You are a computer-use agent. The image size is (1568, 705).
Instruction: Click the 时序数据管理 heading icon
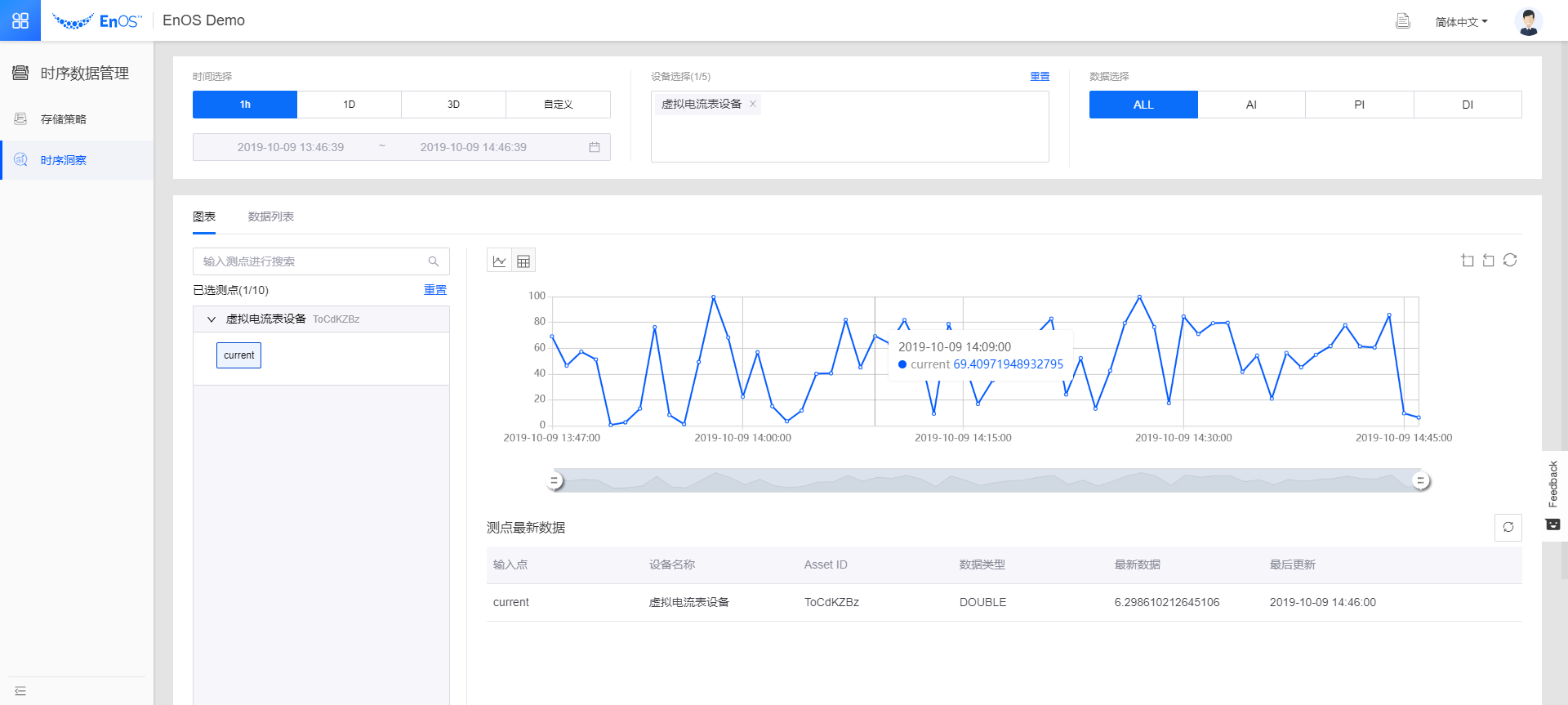pos(20,74)
